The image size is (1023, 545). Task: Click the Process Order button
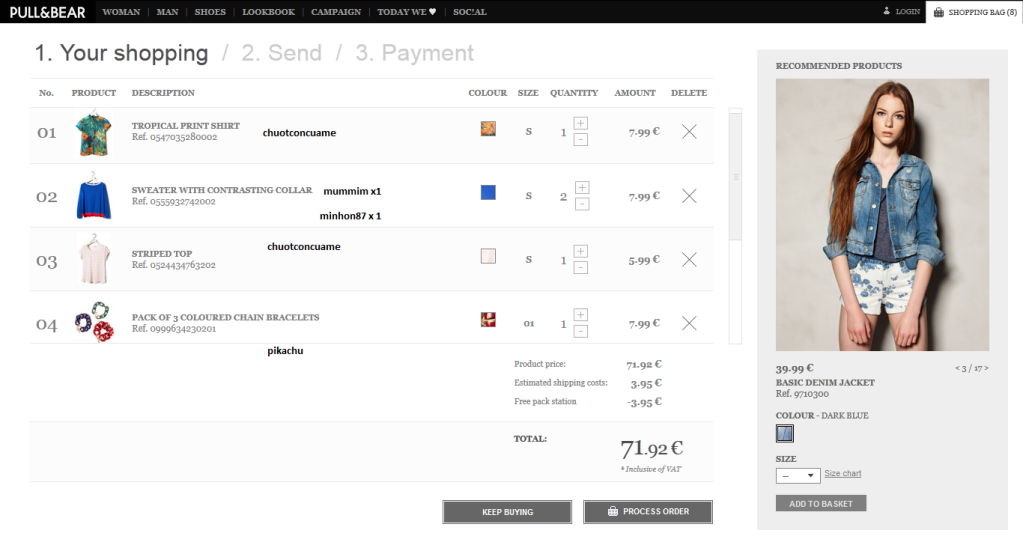tap(647, 512)
